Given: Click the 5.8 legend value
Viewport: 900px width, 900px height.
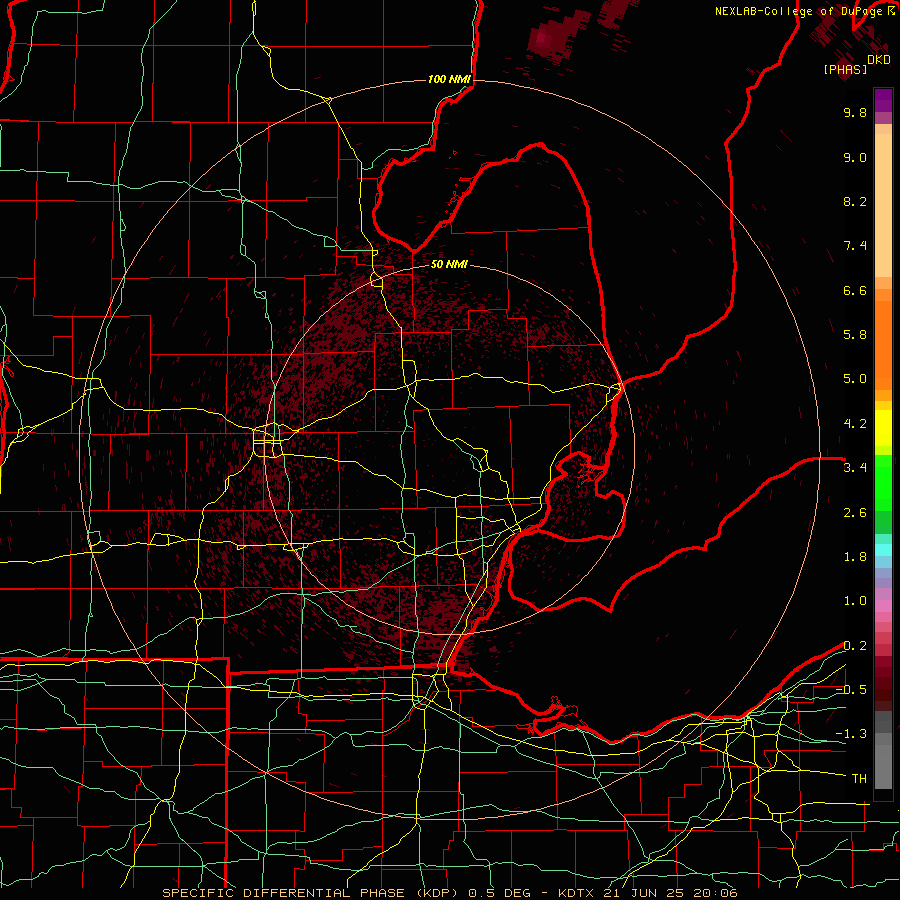Looking at the screenshot, I should (x=855, y=335).
